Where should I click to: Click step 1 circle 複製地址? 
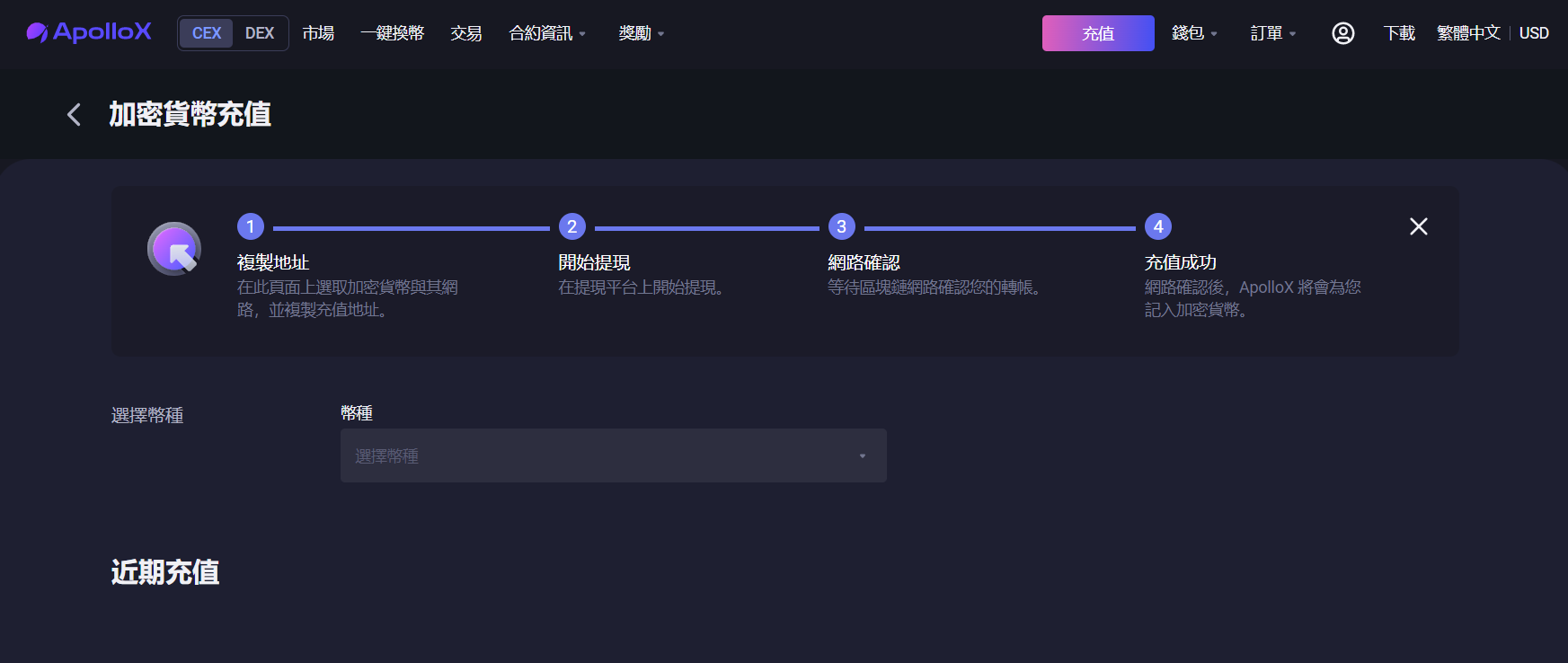tap(251, 226)
